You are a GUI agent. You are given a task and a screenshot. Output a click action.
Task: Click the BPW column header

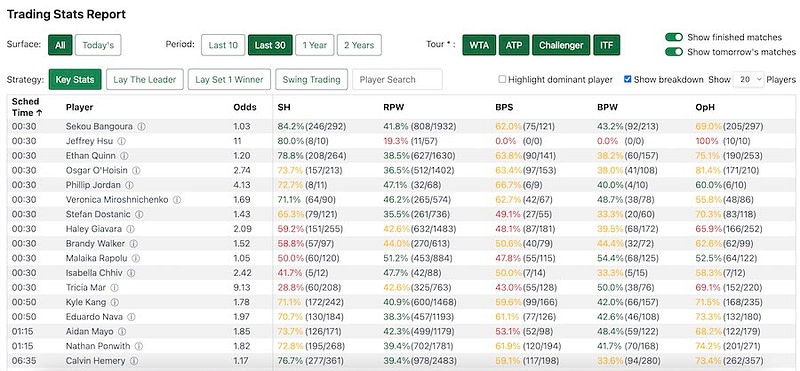click(x=607, y=107)
